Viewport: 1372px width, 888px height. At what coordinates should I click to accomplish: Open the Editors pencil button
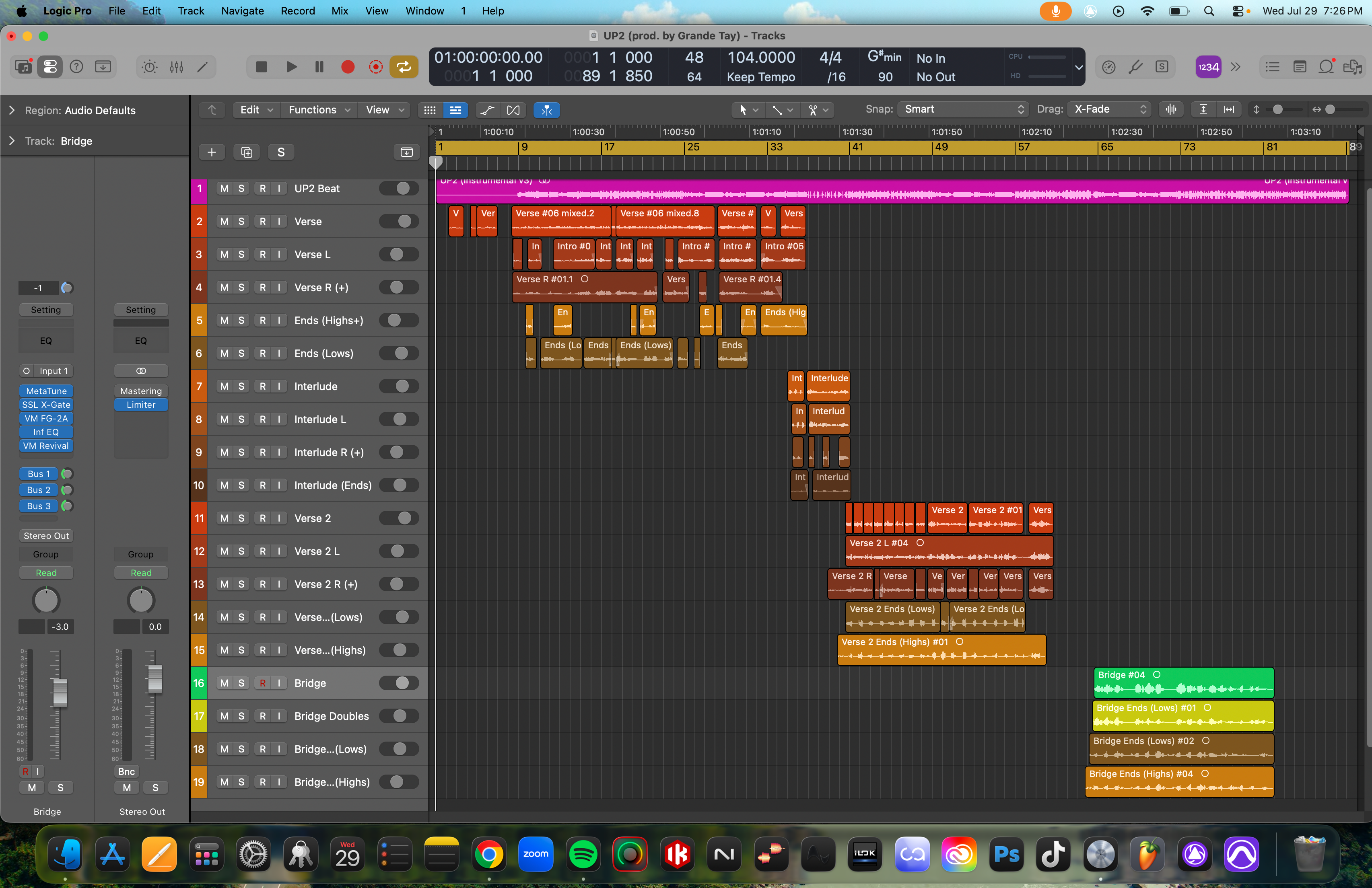point(202,67)
